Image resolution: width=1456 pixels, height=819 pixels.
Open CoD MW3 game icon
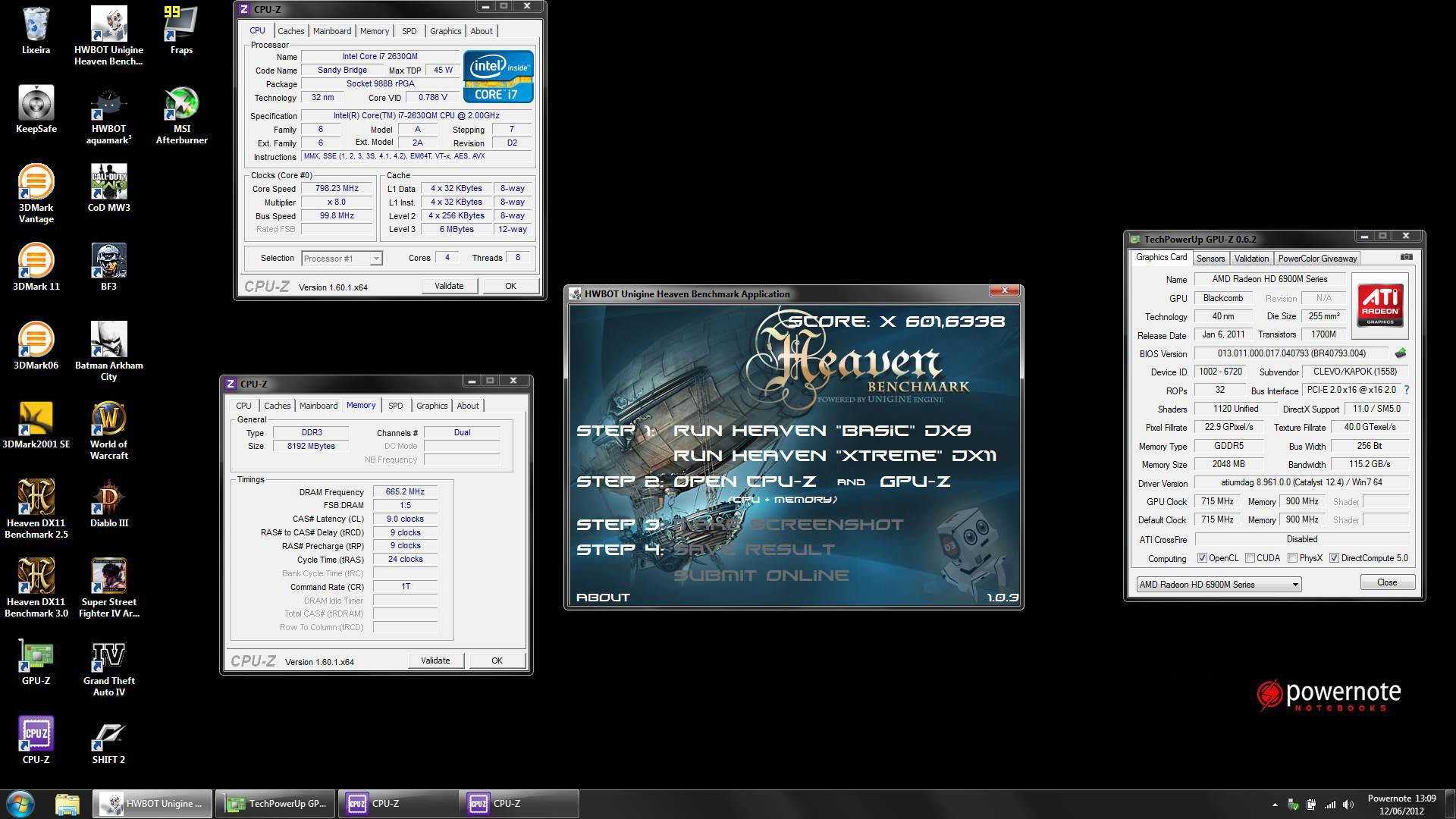pyautogui.click(x=108, y=188)
